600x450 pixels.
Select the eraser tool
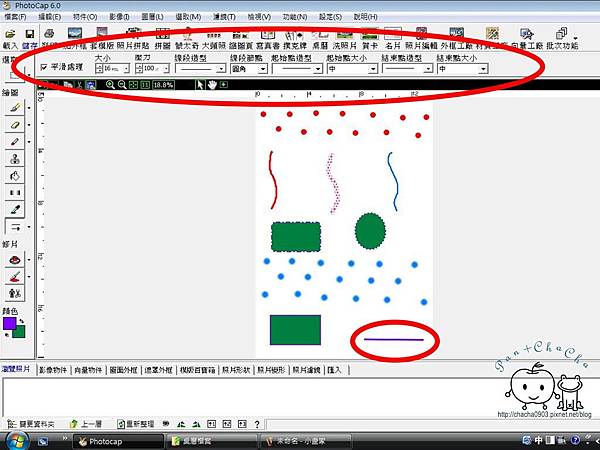[x=15, y=125]
